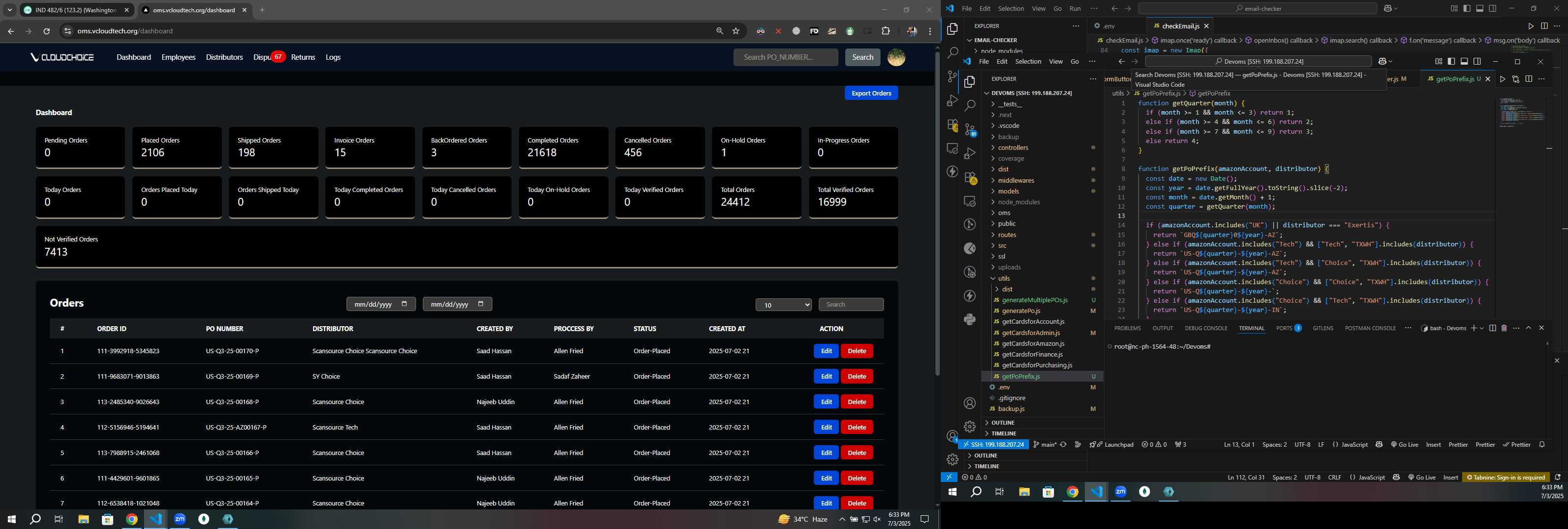The width and height of the screenshot is (1568, 529).
Task: Toggle primary side bar in Devoms window
Action: pyautogui.click(x=1451, y=62)
